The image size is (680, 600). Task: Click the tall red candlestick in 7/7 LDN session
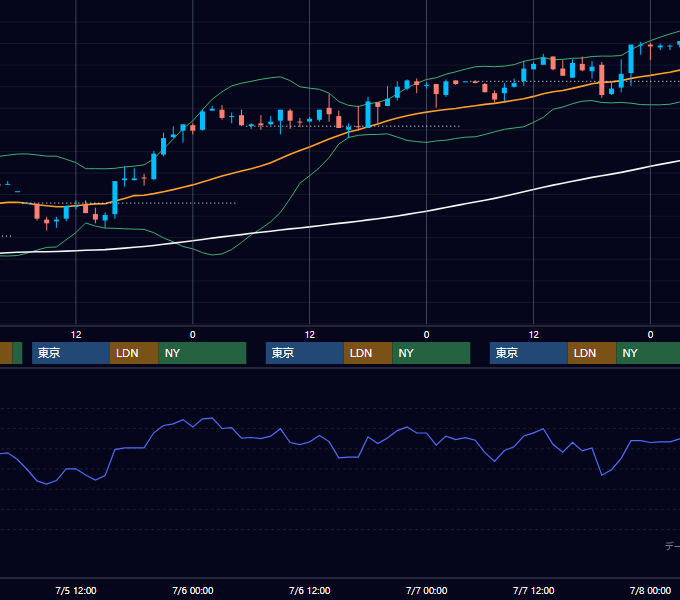(602, 80)
